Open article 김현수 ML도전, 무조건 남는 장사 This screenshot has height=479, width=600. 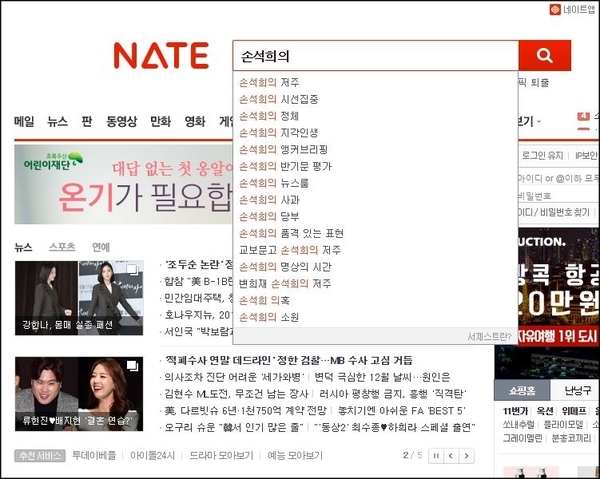pyautogui.click(x=236, y=394)
